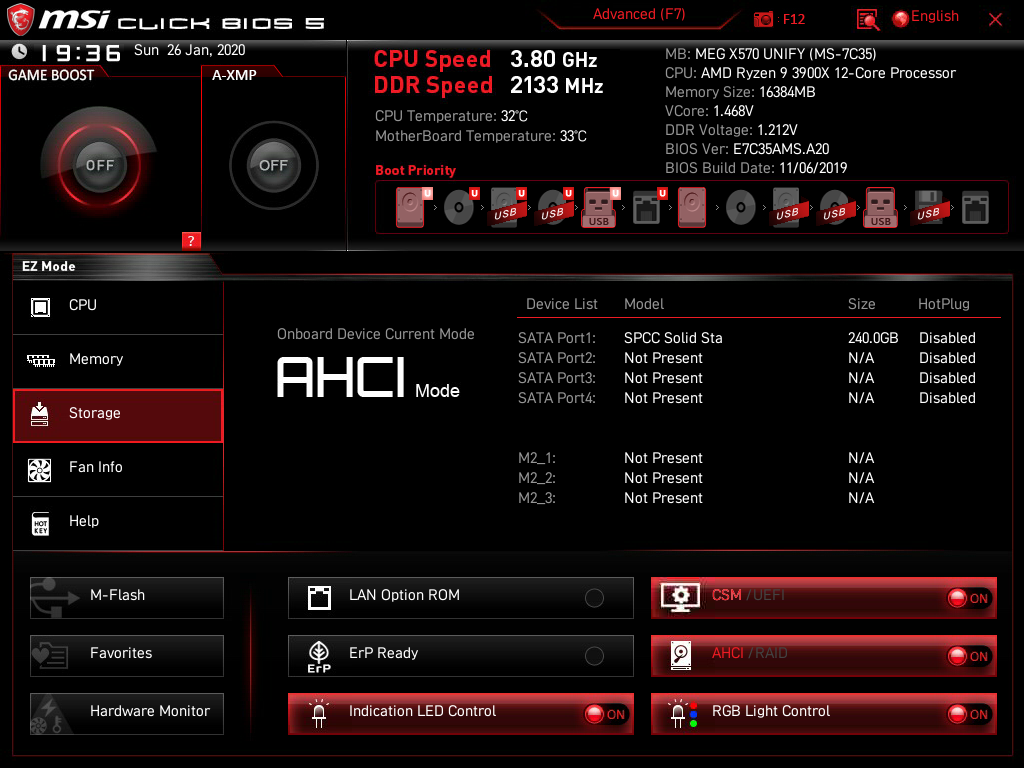Image resolution: width=1024 pixels, height=768 pixels.
Task: Open the Help section
Action: tap(118, 523)
